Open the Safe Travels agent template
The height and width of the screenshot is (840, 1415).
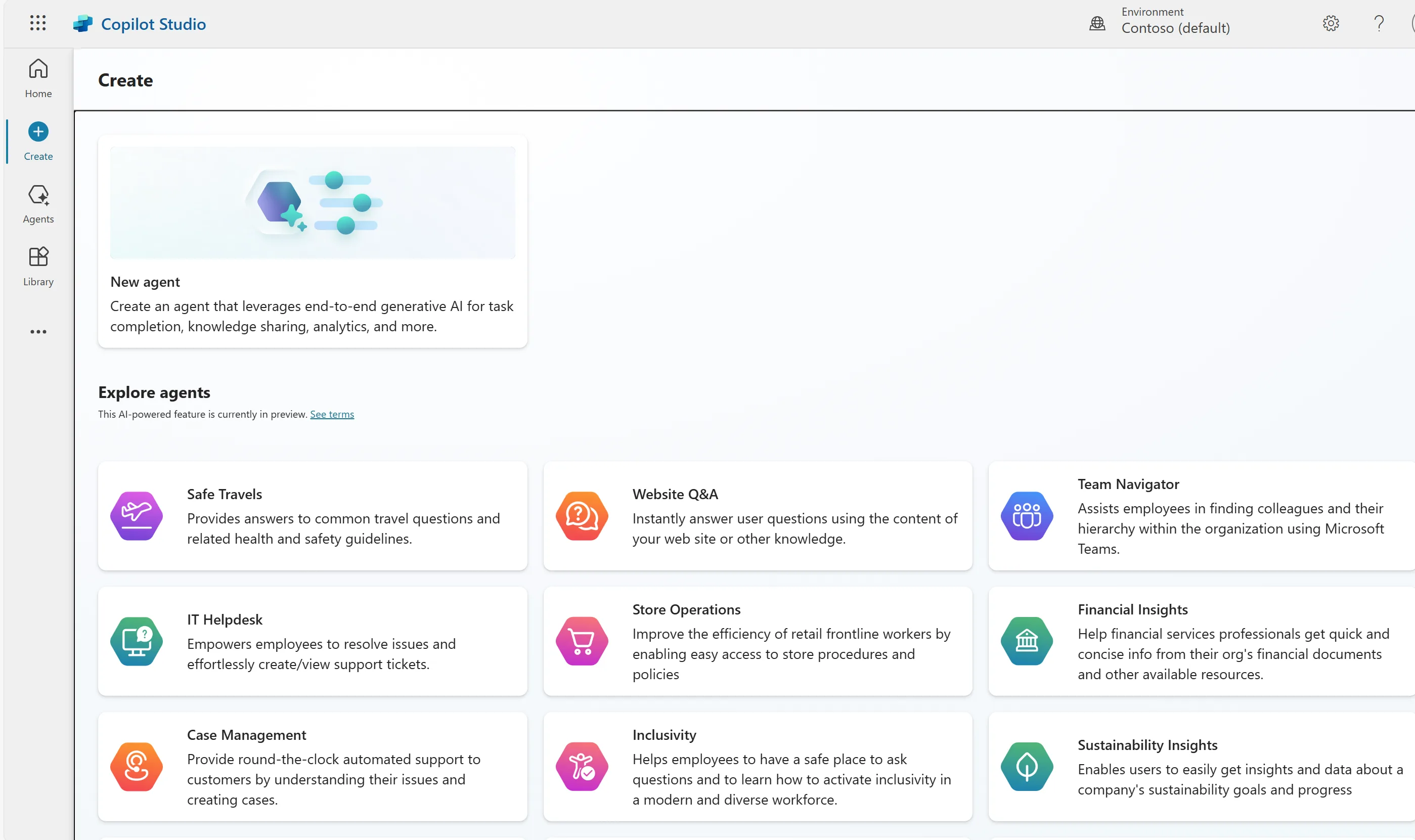click(312, 516)
